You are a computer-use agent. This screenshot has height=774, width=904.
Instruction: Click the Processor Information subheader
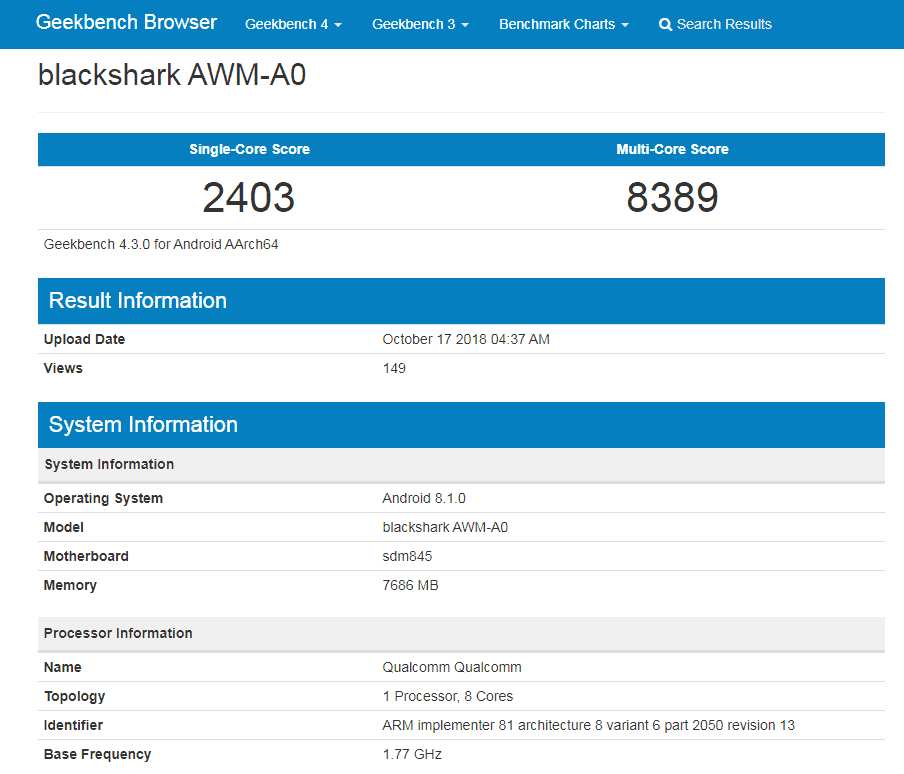(x=461, y=633)
